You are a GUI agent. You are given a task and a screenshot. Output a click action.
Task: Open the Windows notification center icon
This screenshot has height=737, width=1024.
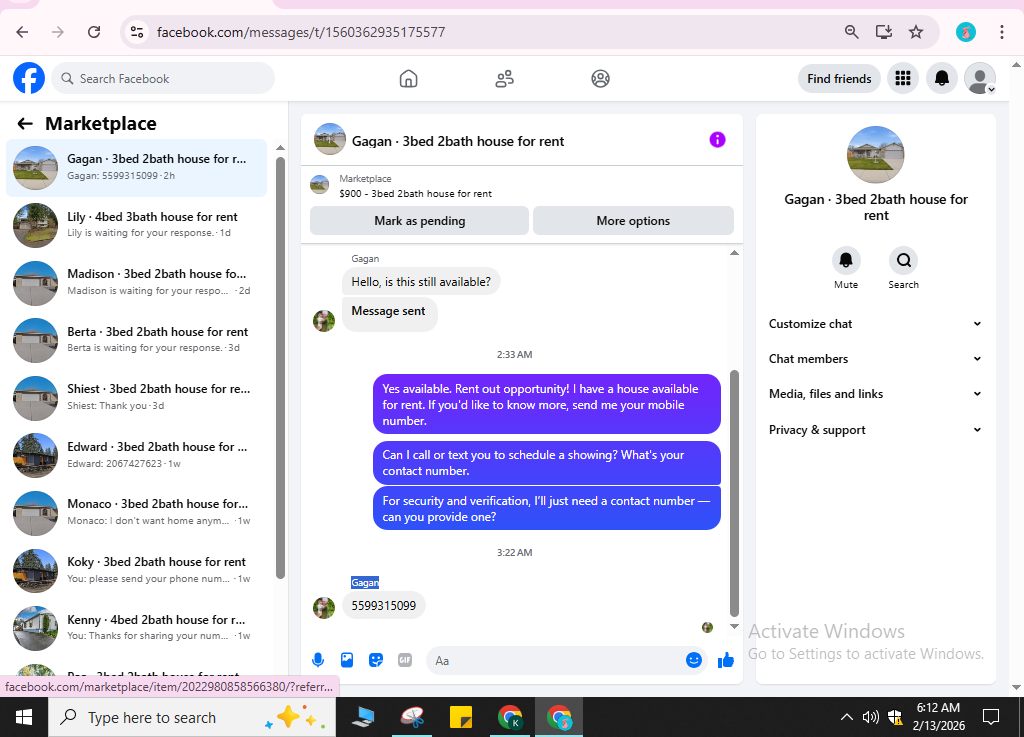tap(991, 717)
